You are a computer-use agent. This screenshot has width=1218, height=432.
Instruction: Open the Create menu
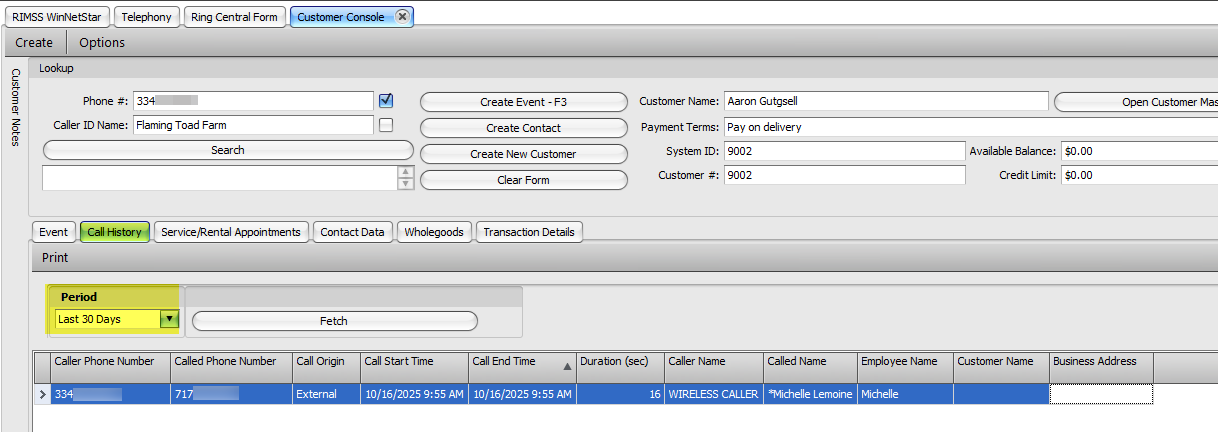coord(34,43)
